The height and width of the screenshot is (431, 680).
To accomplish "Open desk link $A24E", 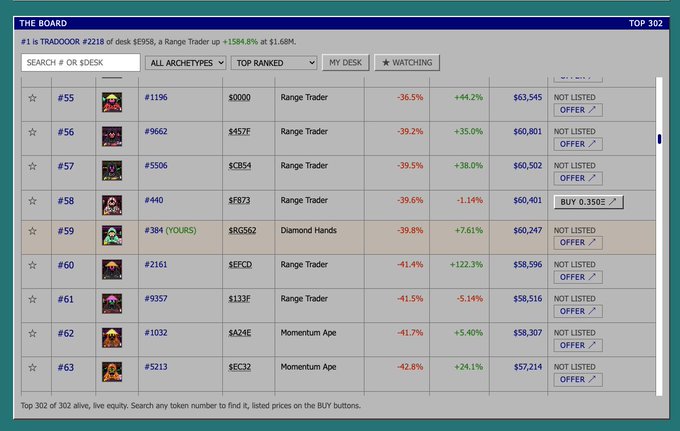I will [x=240, y=333].
